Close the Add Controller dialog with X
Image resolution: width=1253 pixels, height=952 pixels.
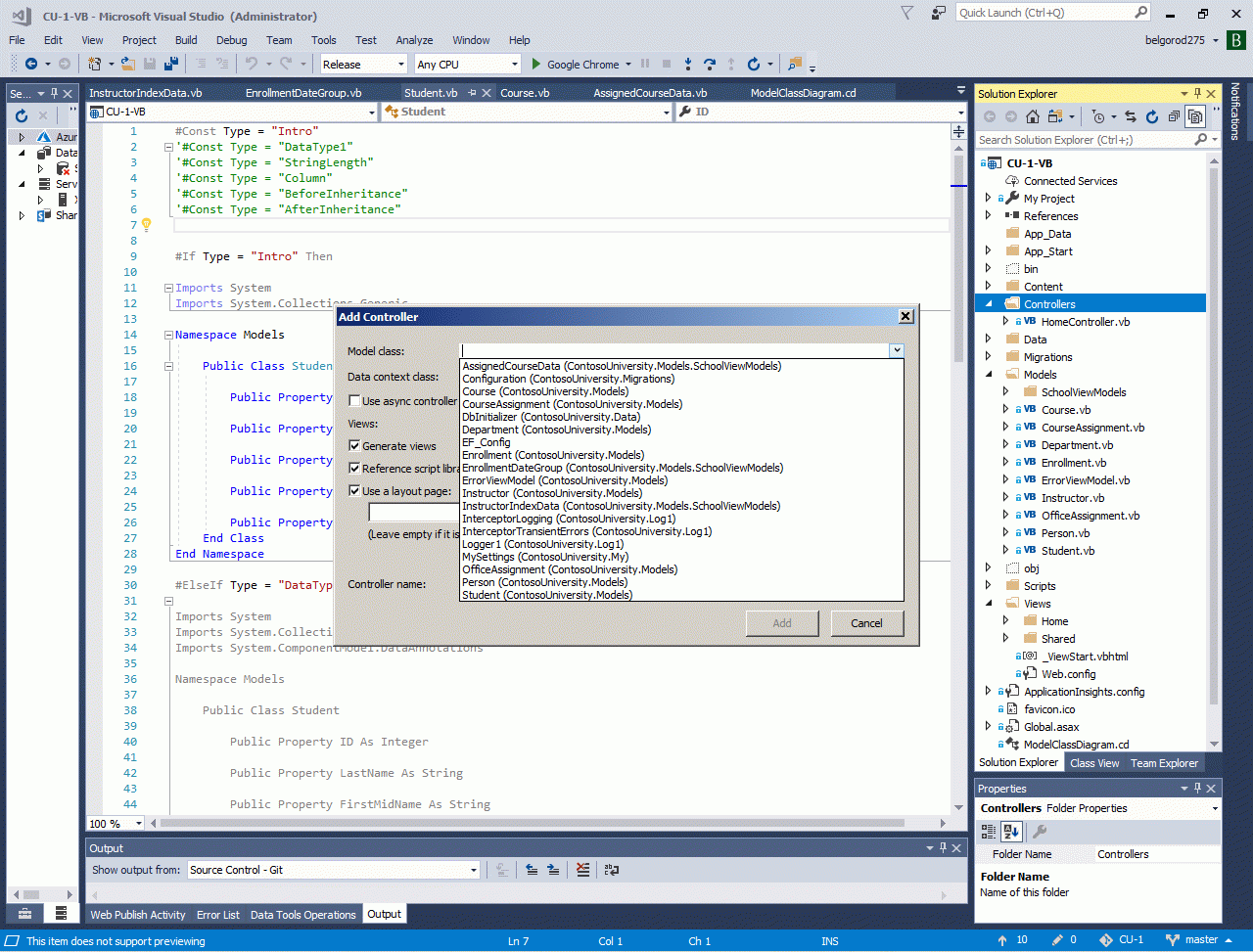(905, 316)
